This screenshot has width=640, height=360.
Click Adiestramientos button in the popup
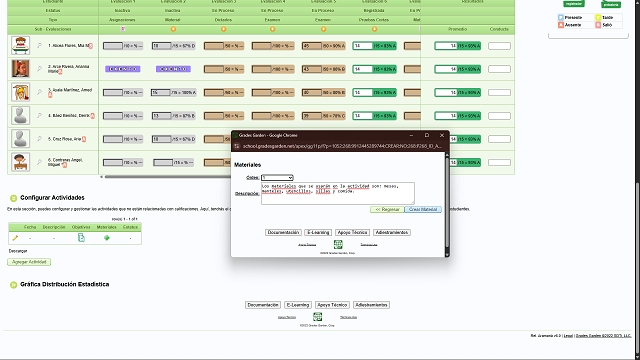(392, 232)
